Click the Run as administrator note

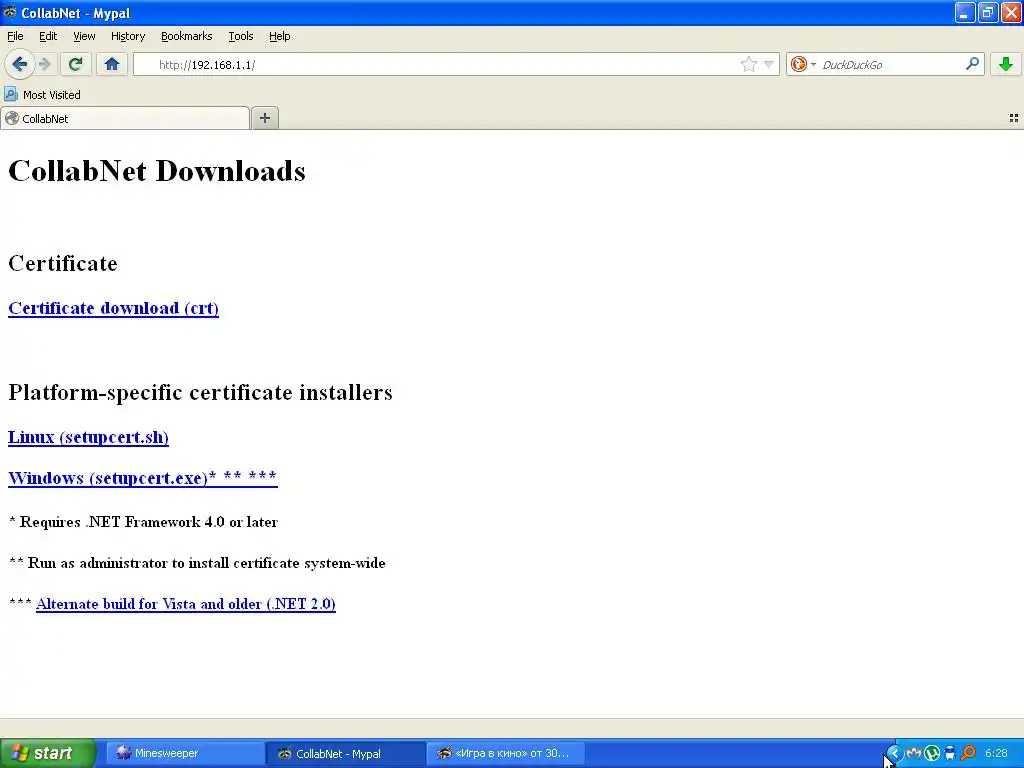click(197, 563)
